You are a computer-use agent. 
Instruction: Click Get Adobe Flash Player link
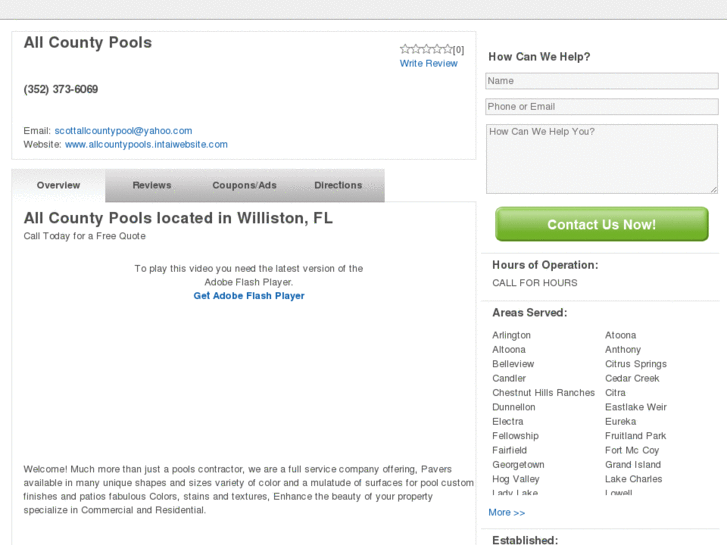[x=249, y=296]
